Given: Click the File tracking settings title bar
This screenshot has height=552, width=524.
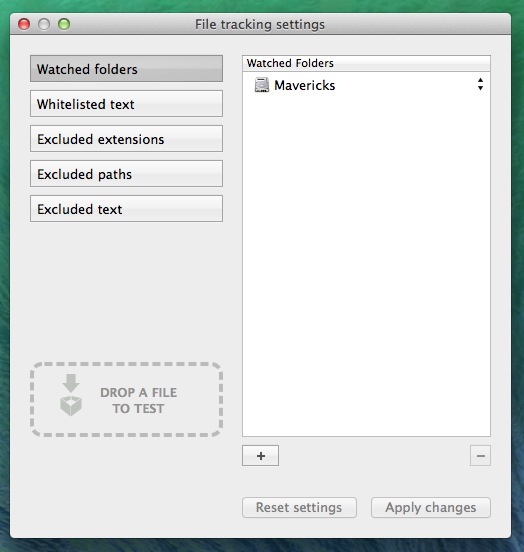Looking at the screenshot, I should (x=260, y=24).
